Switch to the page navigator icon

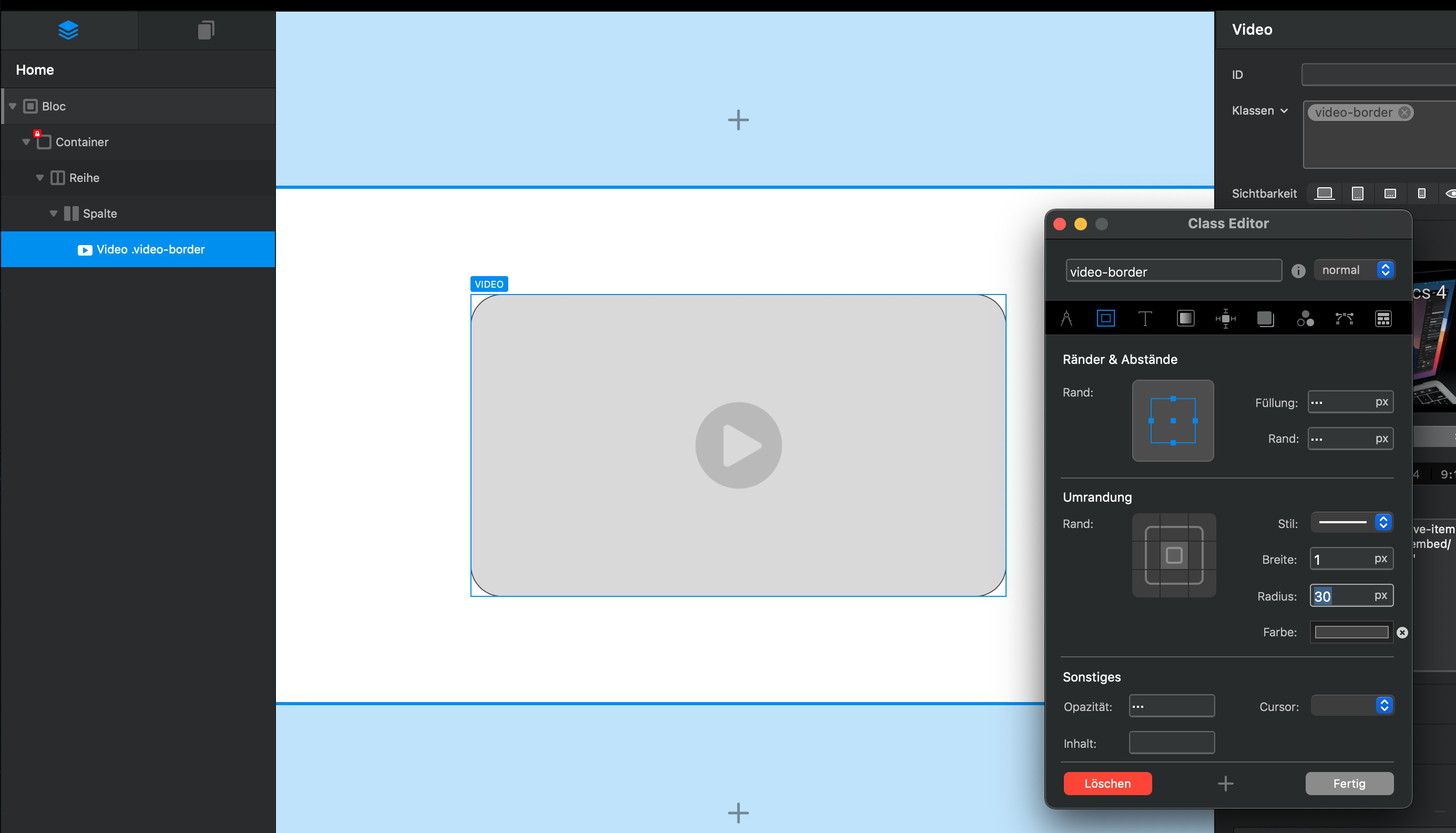point(206,30)
